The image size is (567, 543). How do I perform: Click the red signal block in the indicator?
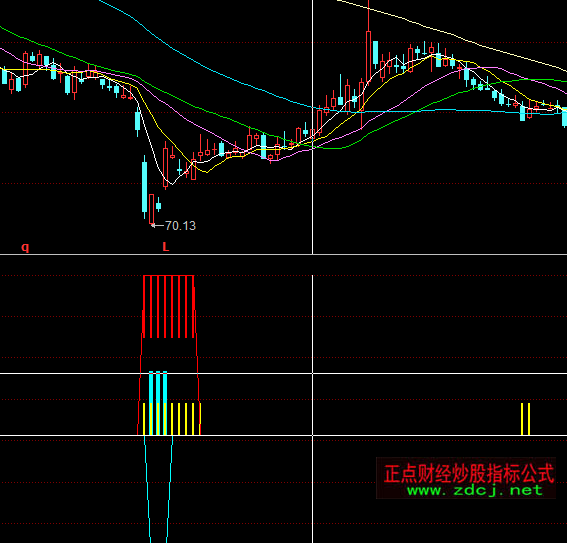click(x=169, y=307)
